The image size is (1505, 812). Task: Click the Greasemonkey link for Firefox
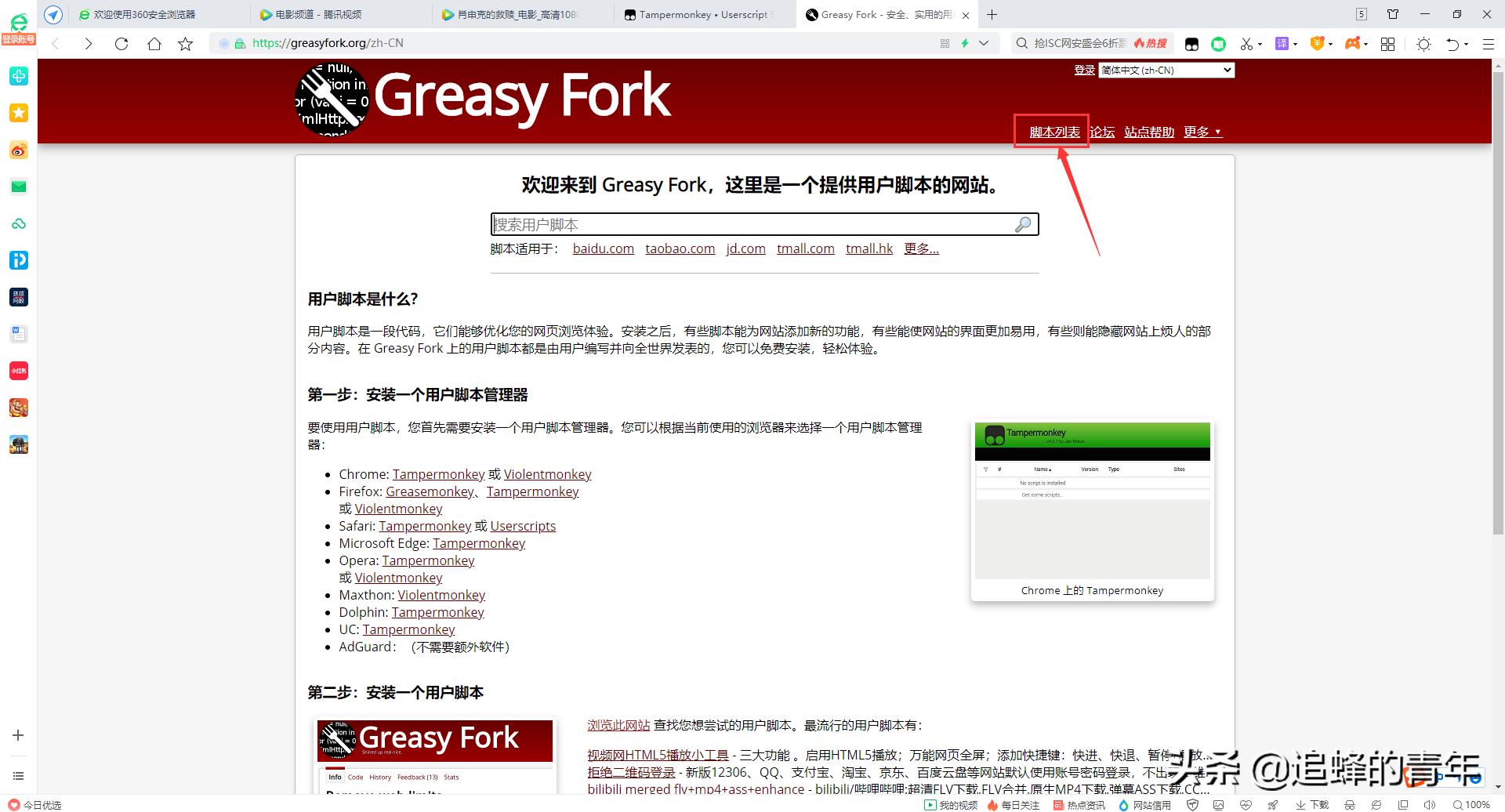430,491
